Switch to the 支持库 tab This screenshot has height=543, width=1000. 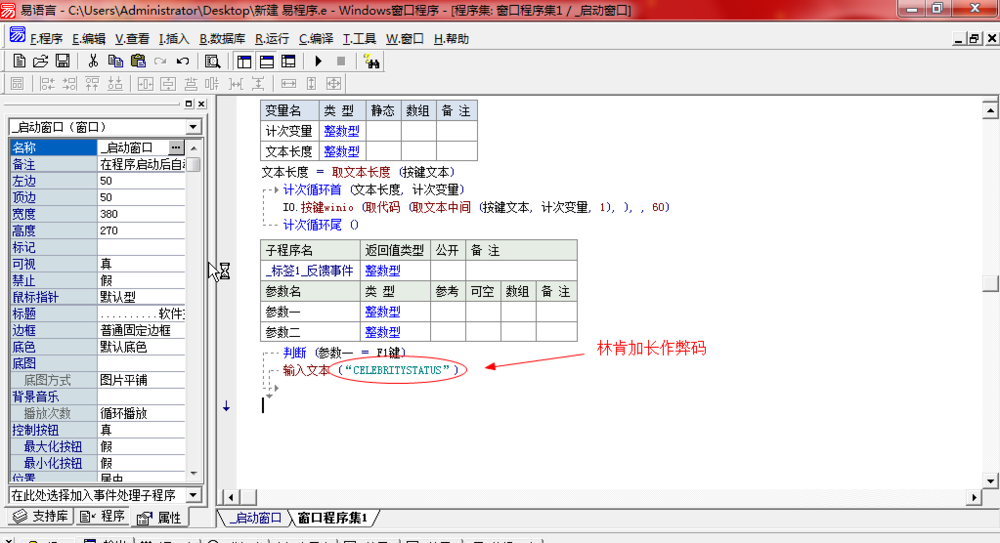click(40, 517)
